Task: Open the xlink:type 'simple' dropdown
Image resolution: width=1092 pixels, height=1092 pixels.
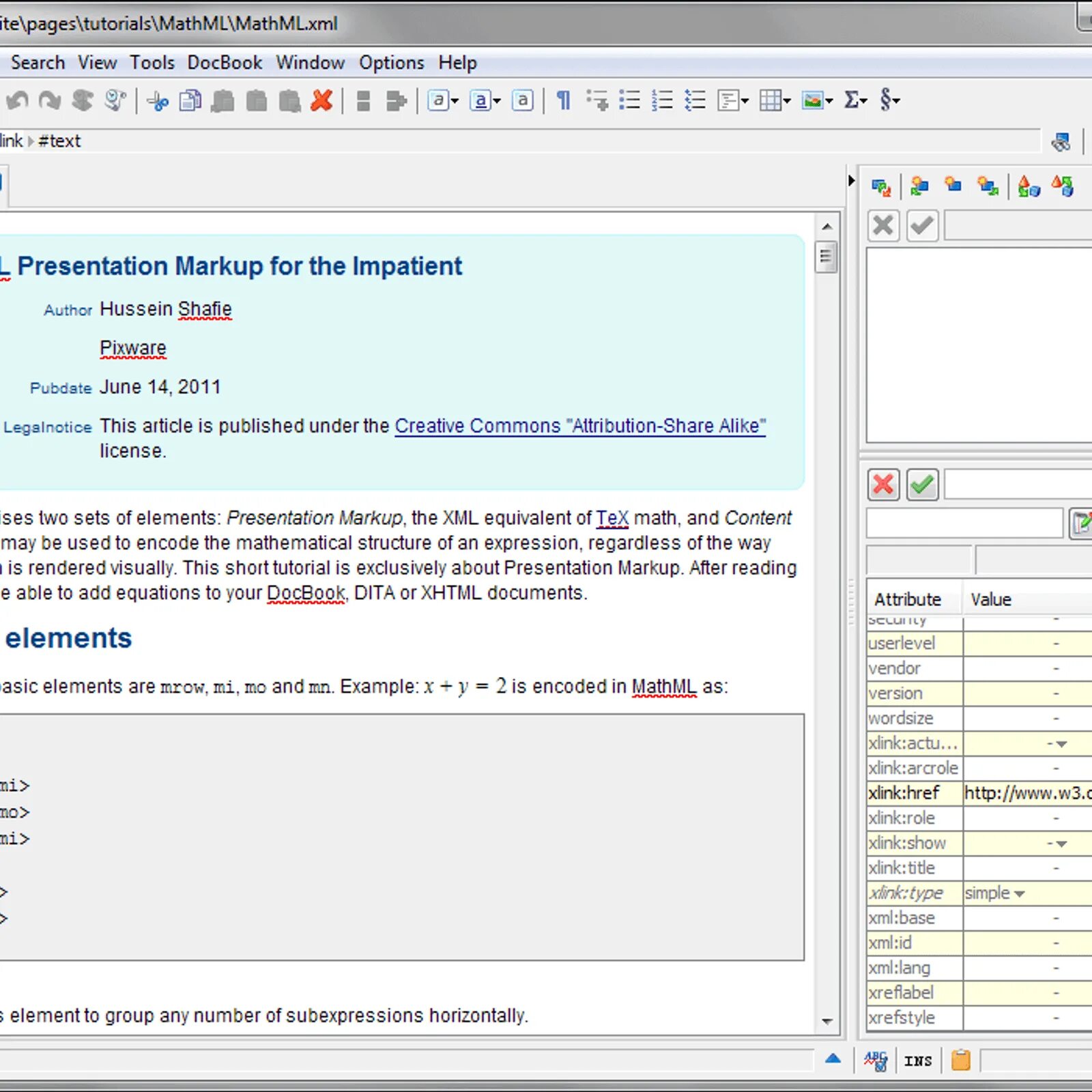Action: tap(1020, 893)
